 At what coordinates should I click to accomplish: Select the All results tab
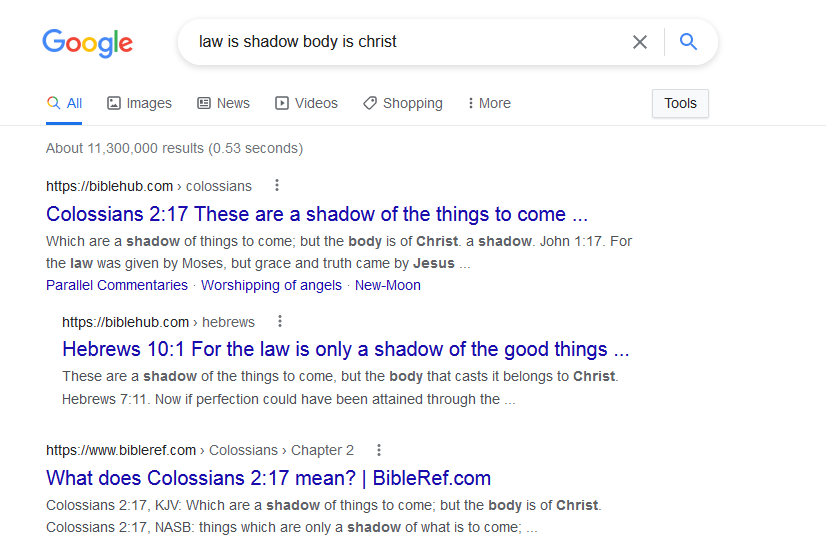64,103
